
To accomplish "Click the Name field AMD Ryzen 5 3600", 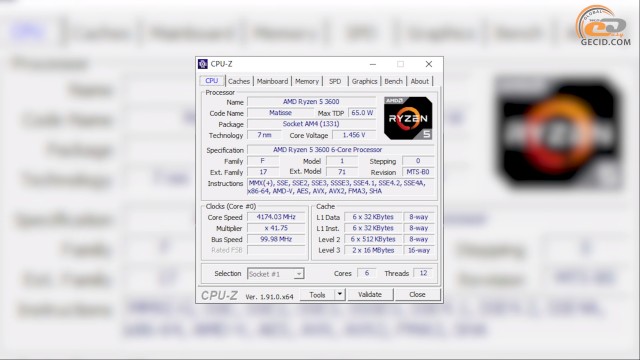I will [x=311, y=102].
